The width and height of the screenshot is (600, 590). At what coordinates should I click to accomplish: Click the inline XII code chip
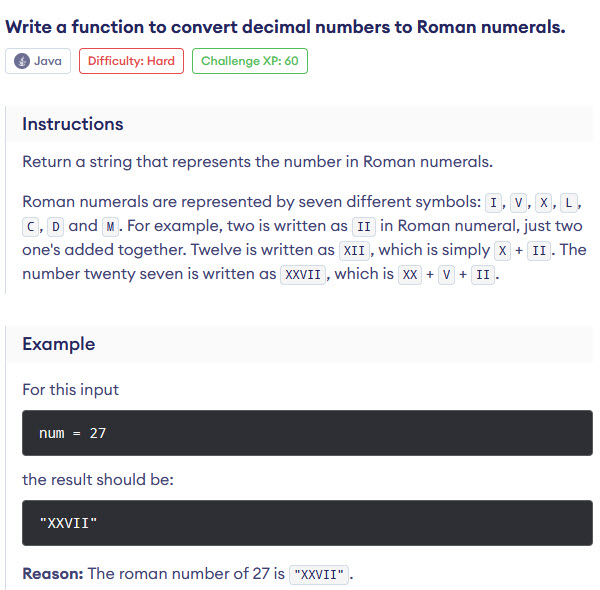[x=354, y=251]
